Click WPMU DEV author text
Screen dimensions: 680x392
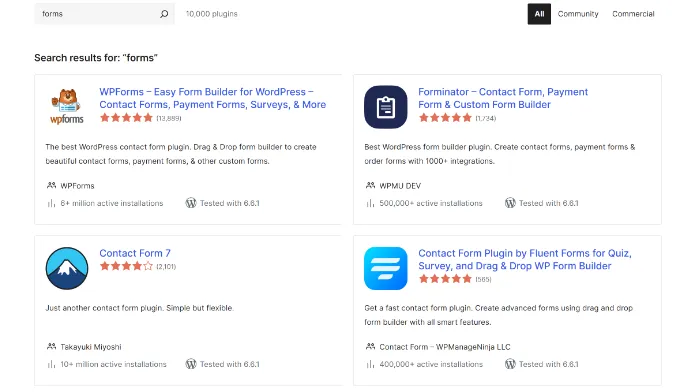pos(400,186)
